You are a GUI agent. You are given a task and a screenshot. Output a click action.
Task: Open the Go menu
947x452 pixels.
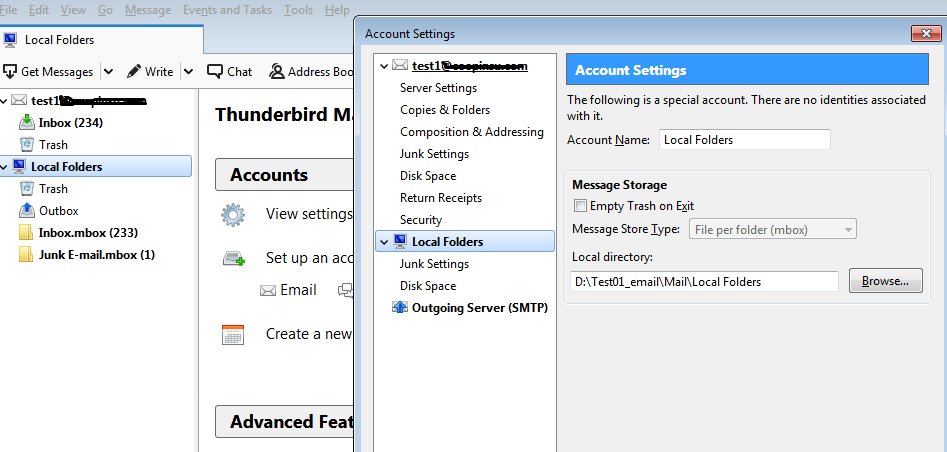pyautogui.click(x=105, y=10)
